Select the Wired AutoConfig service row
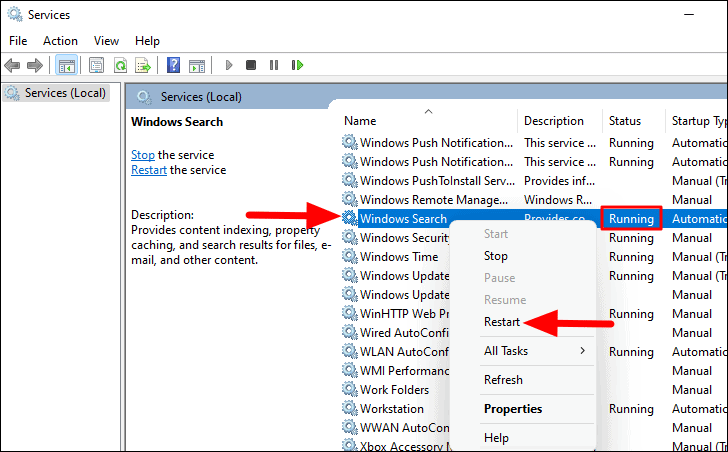This screenshot has width=728, height=452. [404, 333]
